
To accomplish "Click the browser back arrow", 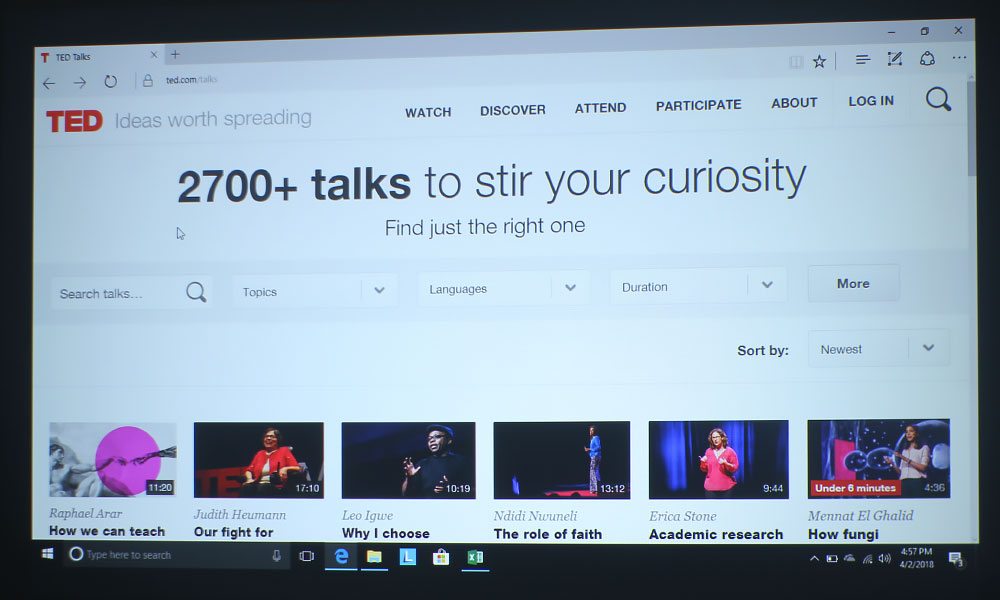I will coord(49,84).
